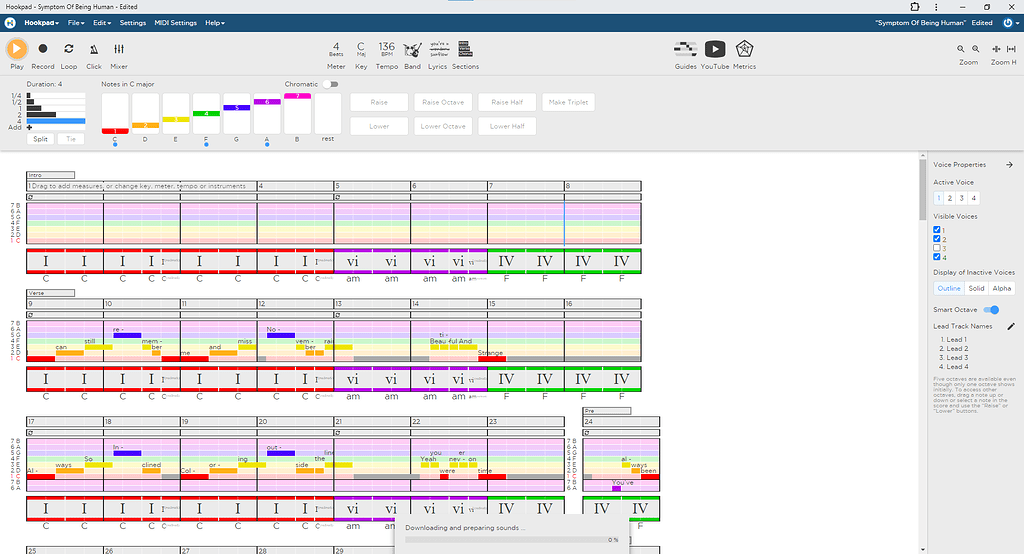Select the green note 4 (F) swatch
The height and width of the screenshot is (554, 1024).
(x=206, y=113)
